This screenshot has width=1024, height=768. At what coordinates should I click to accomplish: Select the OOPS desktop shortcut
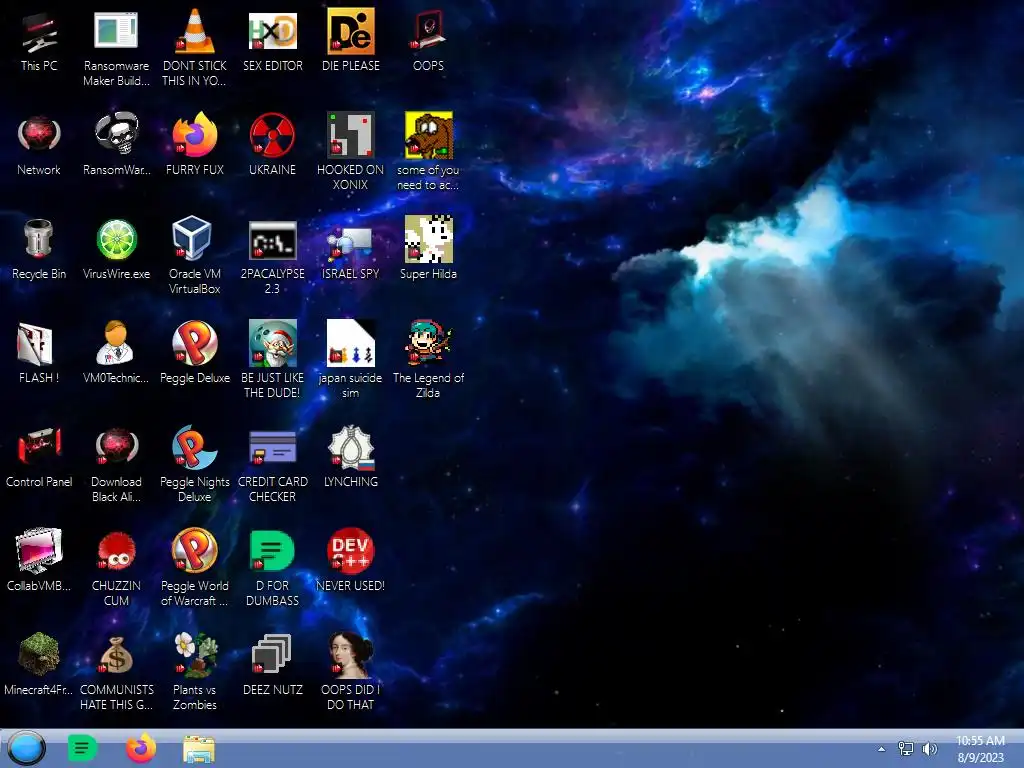(x=428, y=31)
